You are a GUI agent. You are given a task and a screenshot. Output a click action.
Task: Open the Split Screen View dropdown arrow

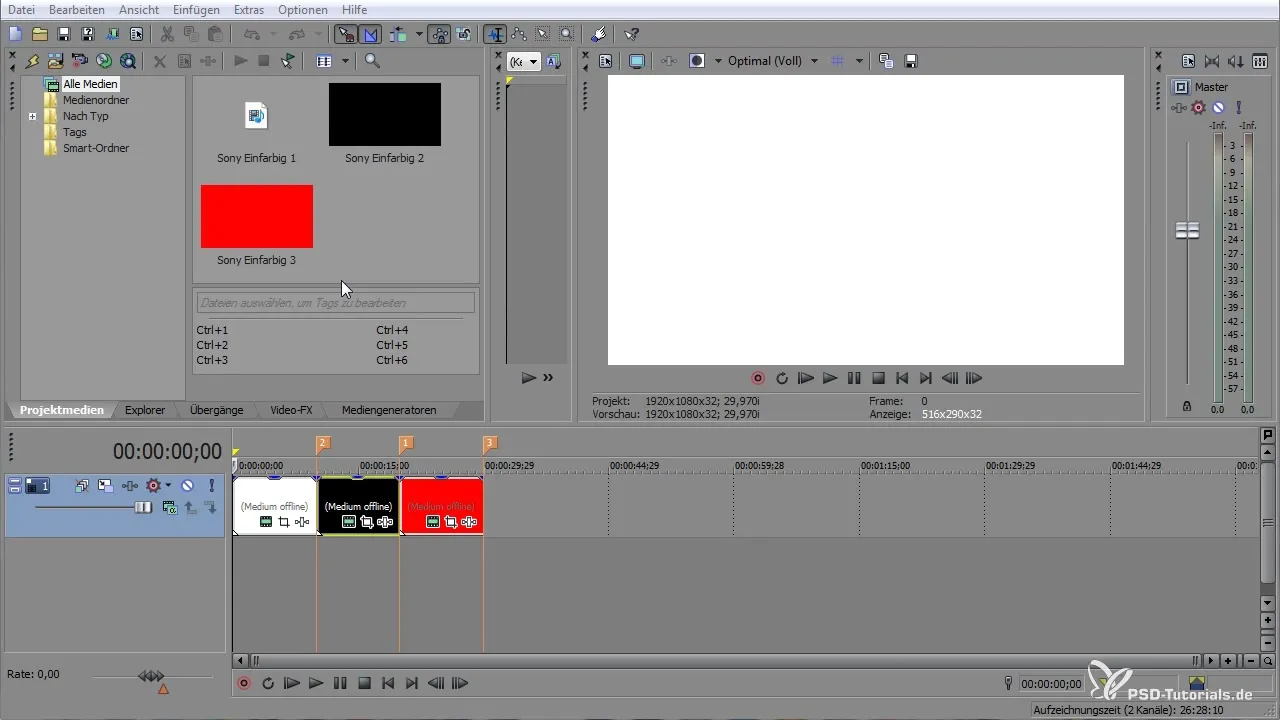(718, 61)
